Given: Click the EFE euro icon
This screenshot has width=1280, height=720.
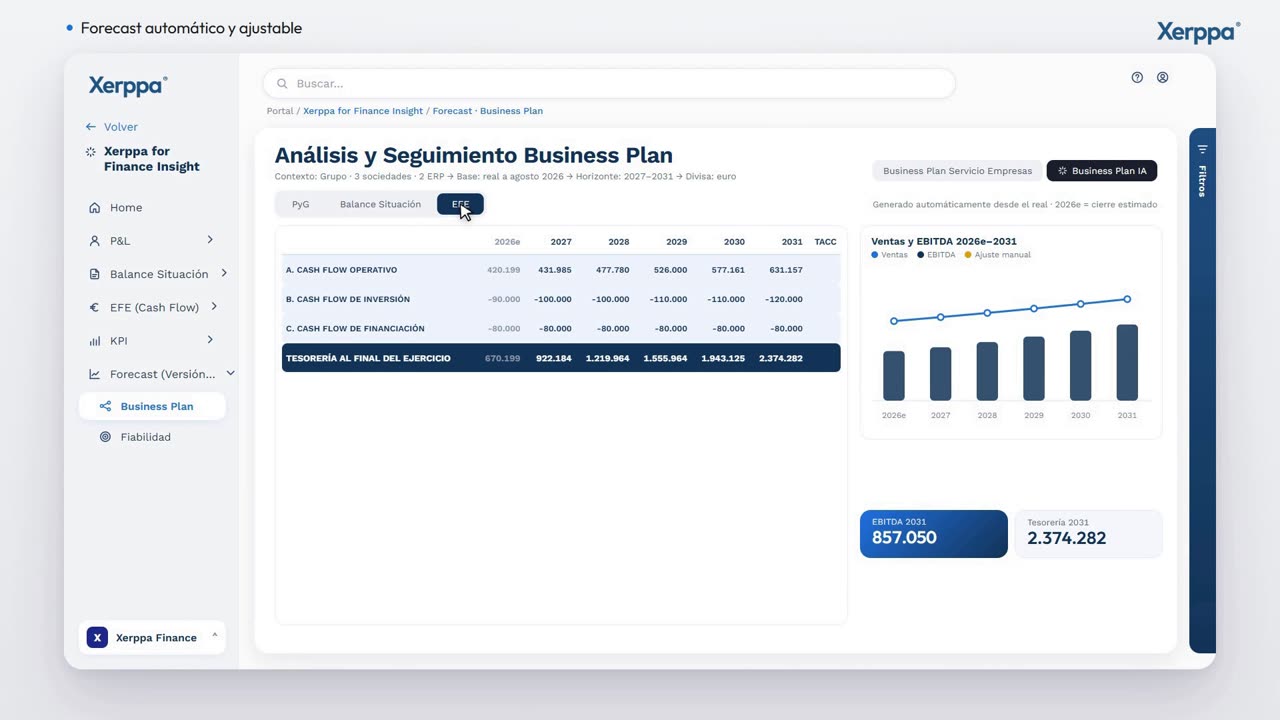Looking at the screenshot, I should 95,308.
